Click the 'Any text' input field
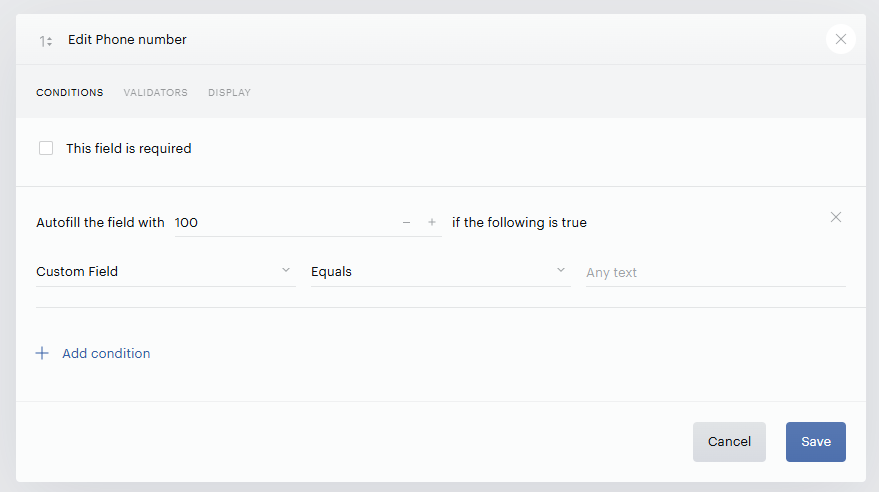This screenshot has width=879, height=492. point(715,272)
